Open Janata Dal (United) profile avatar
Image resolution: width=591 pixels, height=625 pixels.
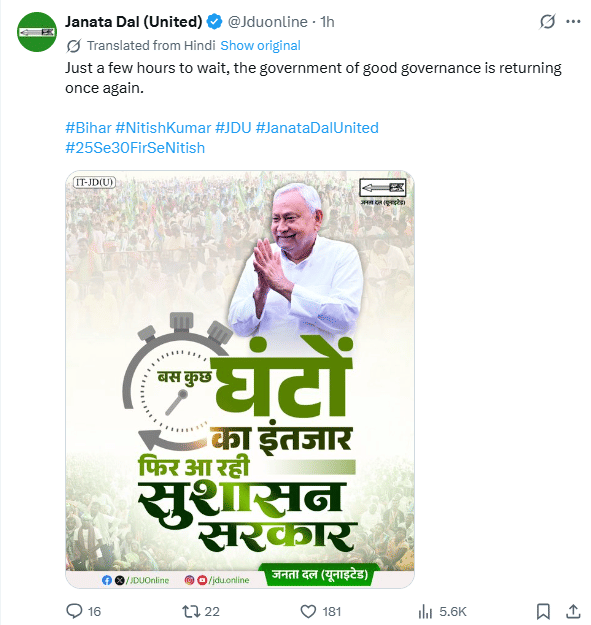pos(37,32)
